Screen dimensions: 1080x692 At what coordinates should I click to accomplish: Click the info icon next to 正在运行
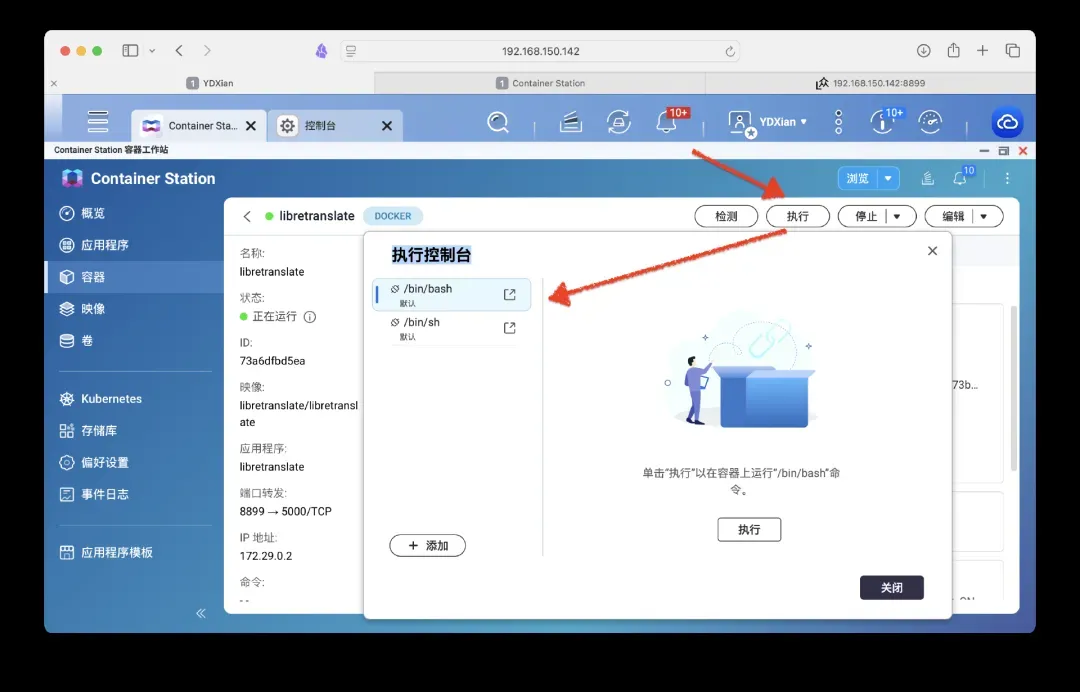310,317
